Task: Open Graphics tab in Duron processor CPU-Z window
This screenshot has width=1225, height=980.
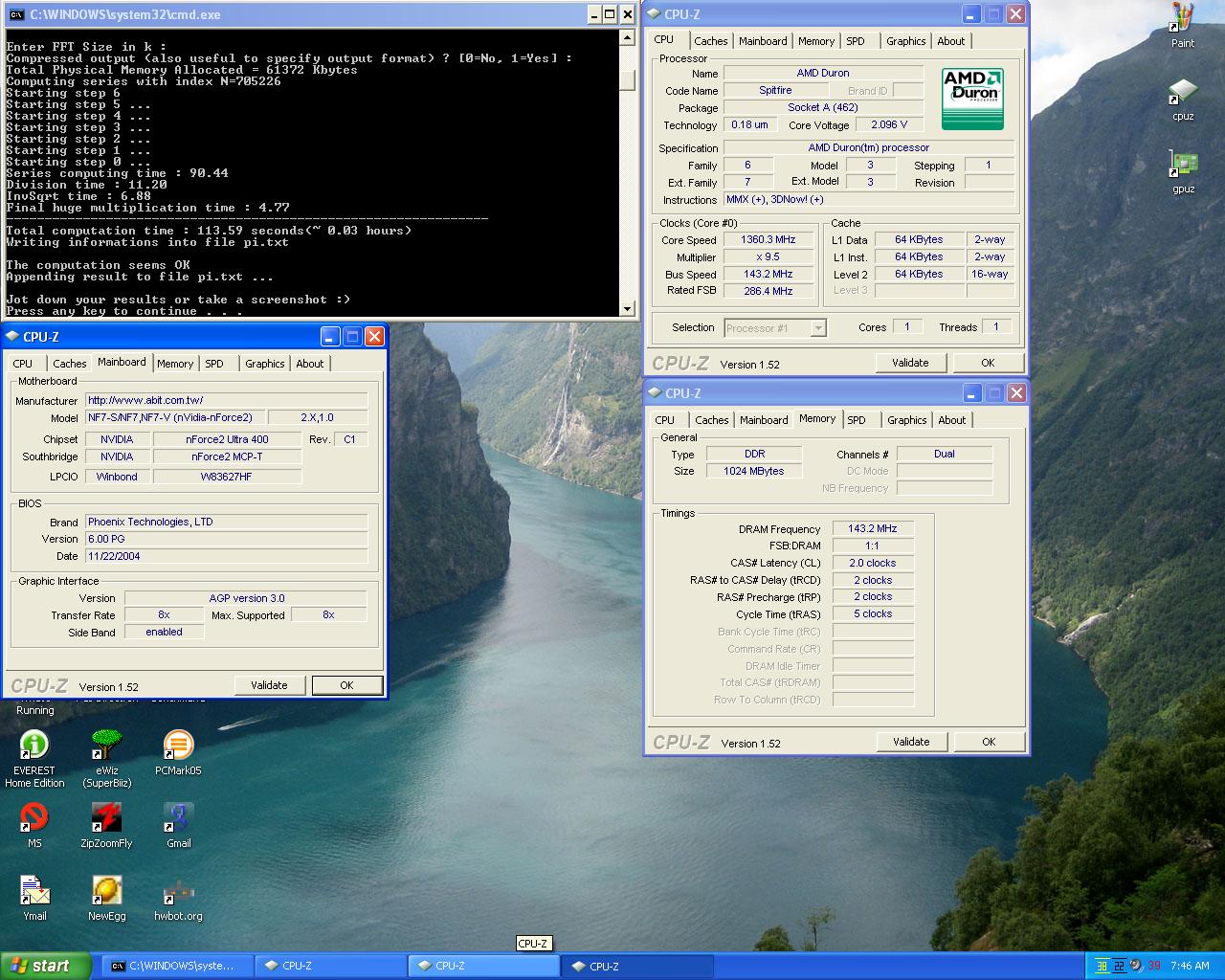Action: pyautogui.click(x=905, y=41)
